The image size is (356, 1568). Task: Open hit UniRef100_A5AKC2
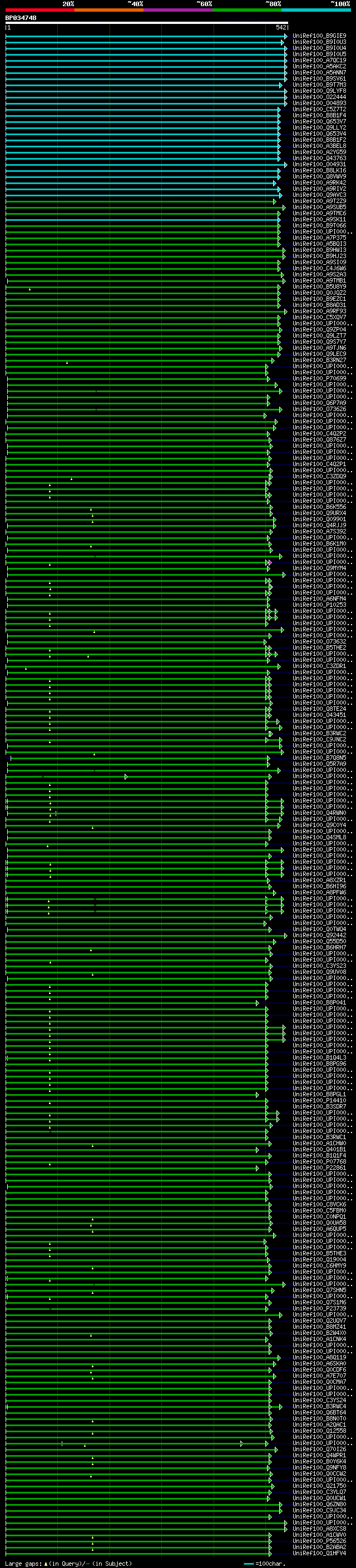pos(319,66)
